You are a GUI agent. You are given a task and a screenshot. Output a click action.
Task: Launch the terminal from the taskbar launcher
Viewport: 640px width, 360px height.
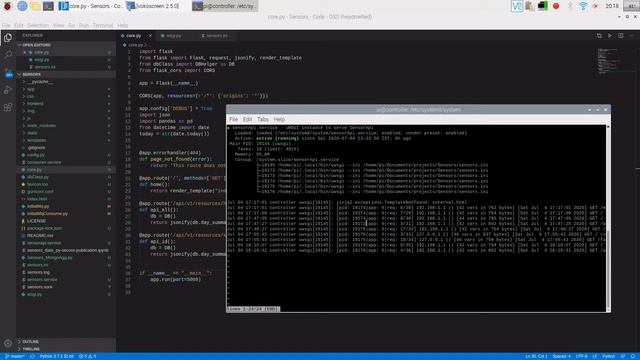pos(48,6)
